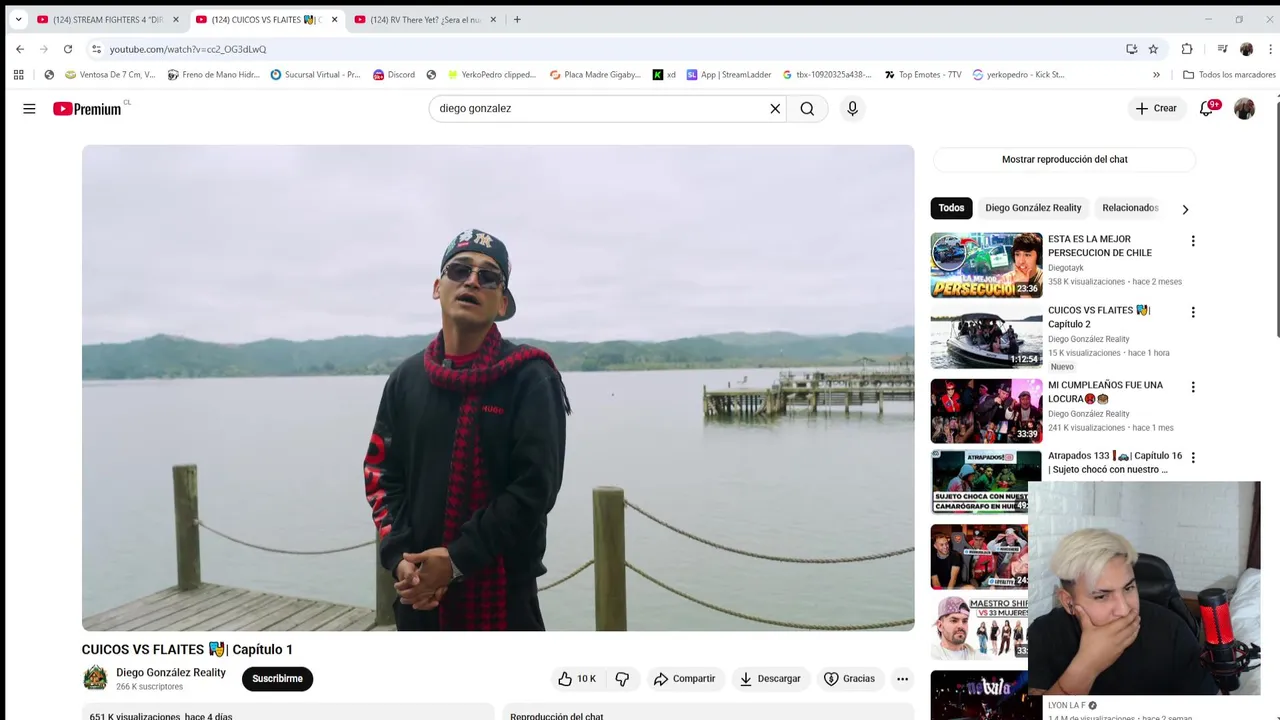Open Chrome profile avatar
Viewport: 1280px width, 720px height.
(x=1246, y=49)
